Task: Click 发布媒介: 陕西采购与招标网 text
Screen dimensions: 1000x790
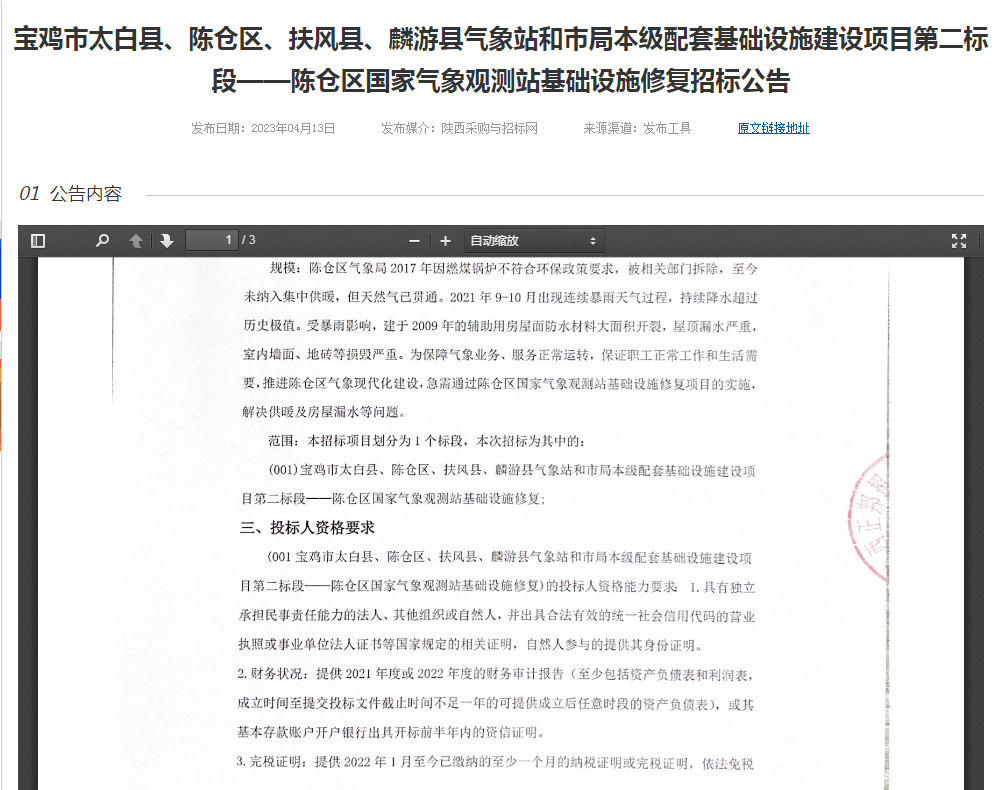Action: 459,128
